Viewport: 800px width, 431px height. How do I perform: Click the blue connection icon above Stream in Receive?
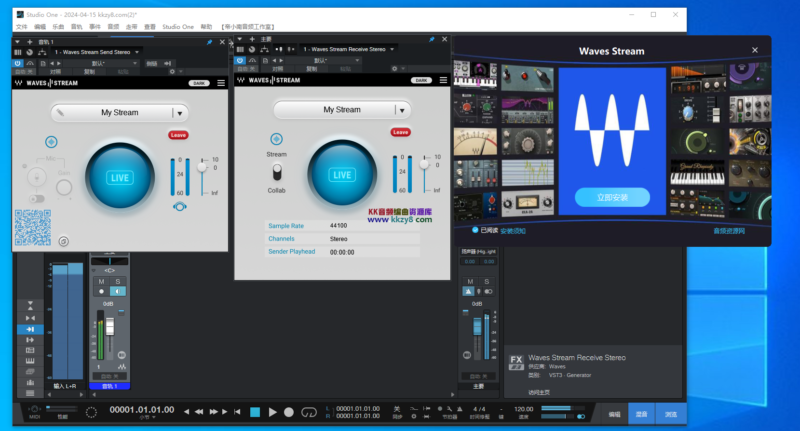[277, 139]
